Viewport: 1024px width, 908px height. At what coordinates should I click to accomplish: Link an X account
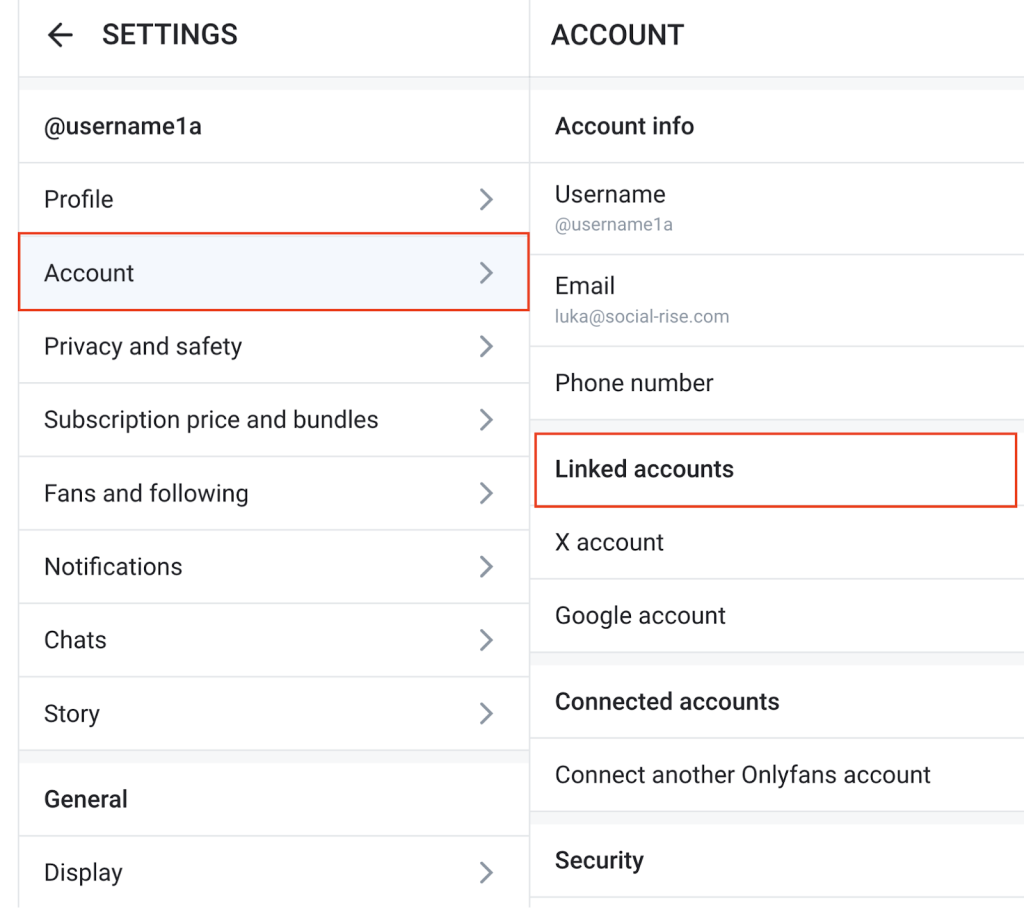coord(609,542)
